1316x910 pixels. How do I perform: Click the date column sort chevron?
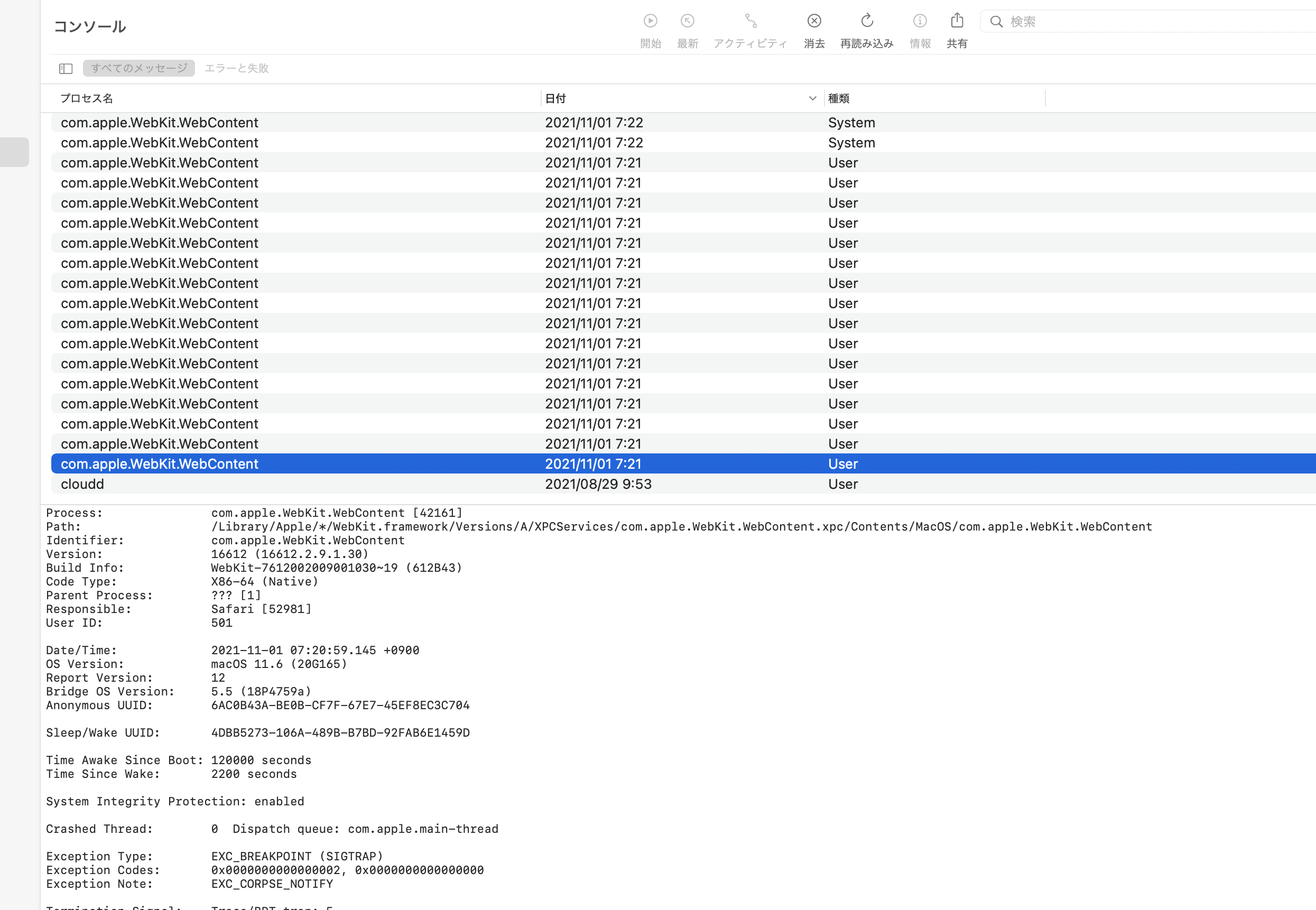(812, 99)
